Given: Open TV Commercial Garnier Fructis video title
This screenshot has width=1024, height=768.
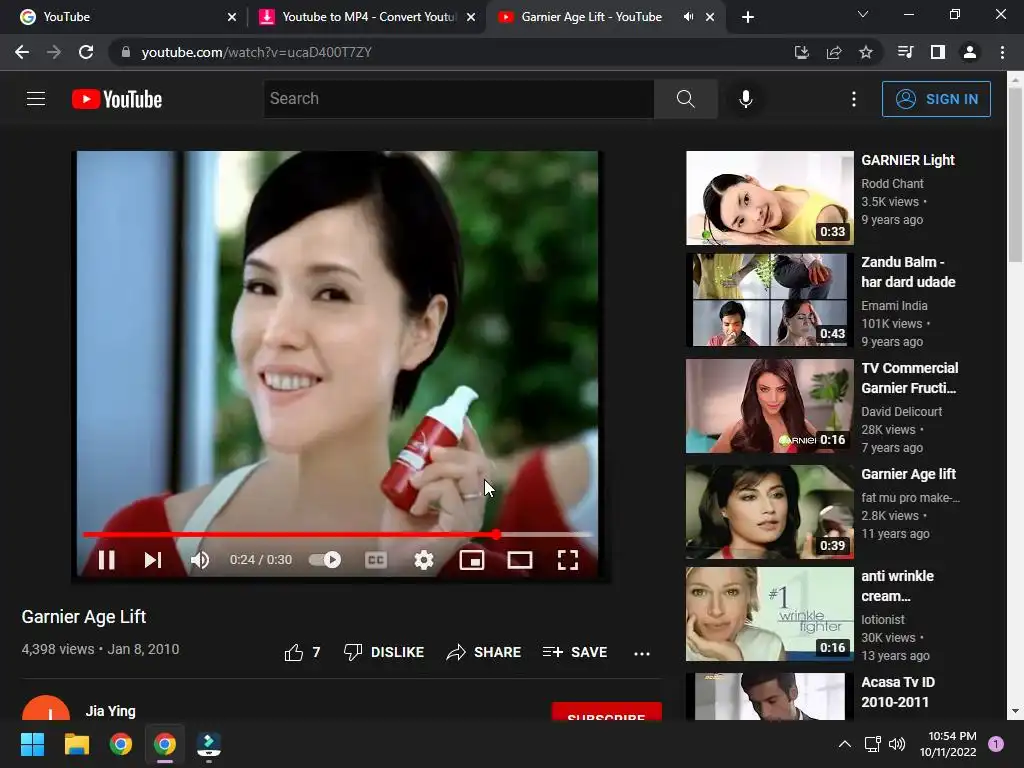Looking at the screenshot, I should click(909, 378).
